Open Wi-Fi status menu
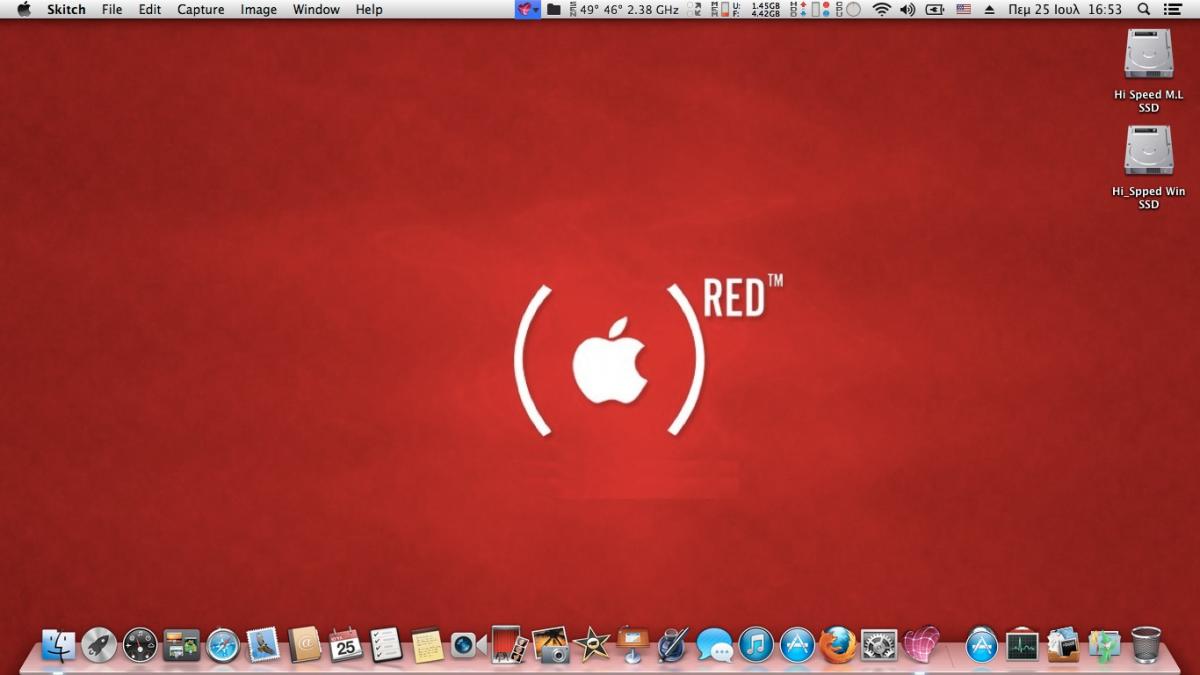 coord(881,9)
